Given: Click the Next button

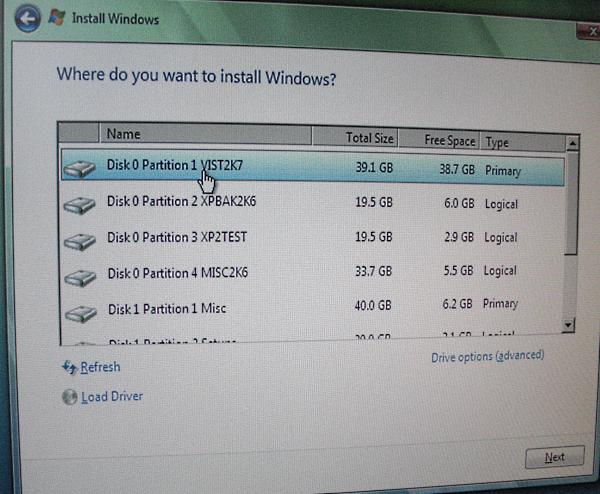Looking at the screenshot, I should (554, 457).
